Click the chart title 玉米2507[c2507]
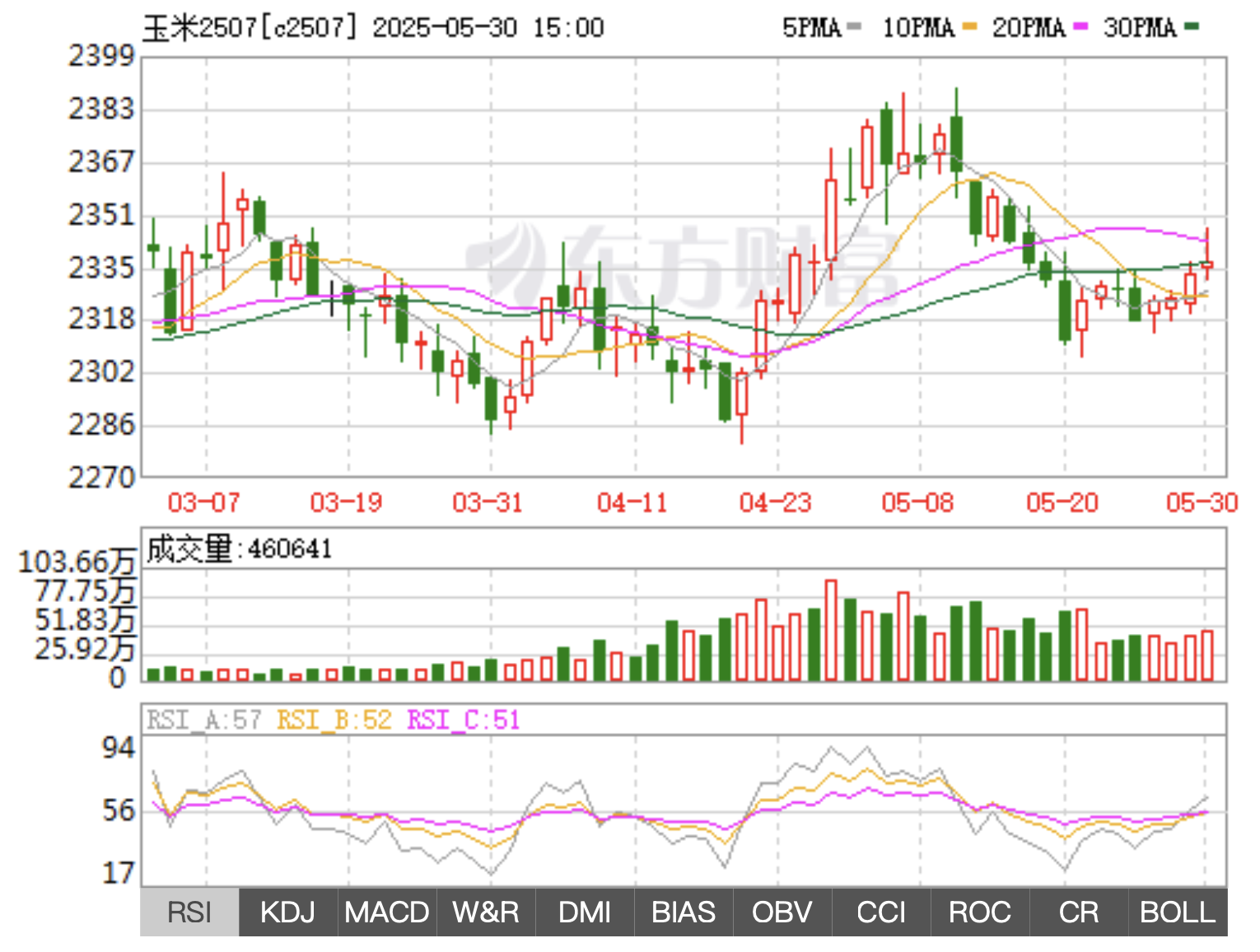The height and width of the screenshot is (952, 1260). pos(251,28)
